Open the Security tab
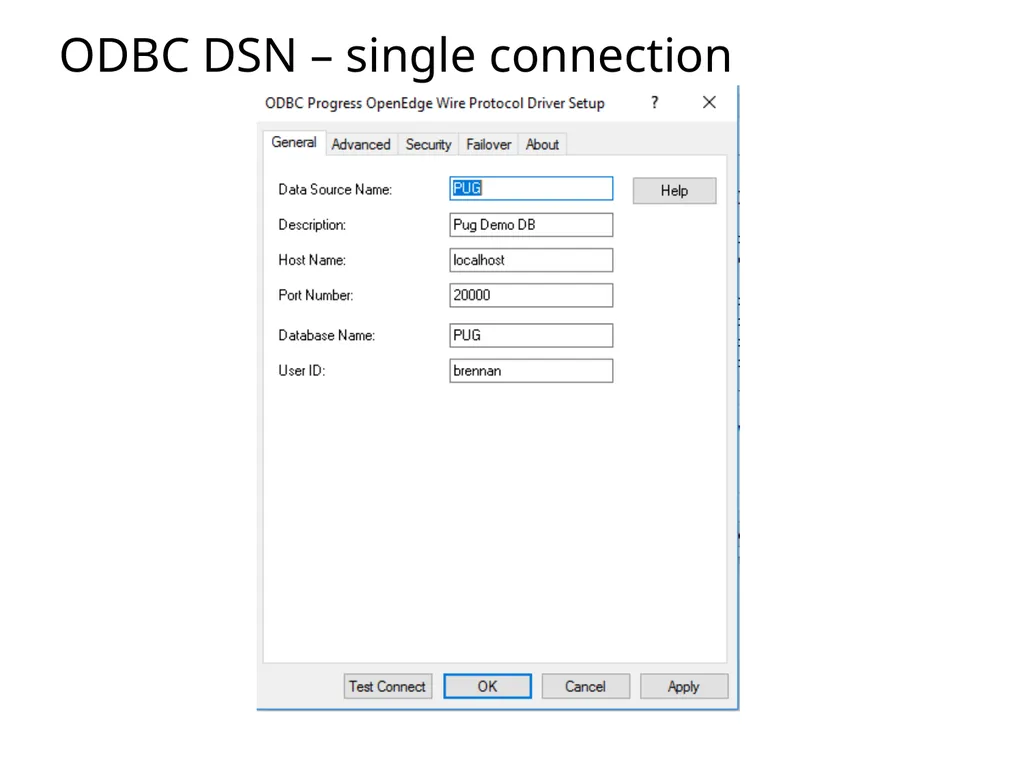Viewport: 1024px width, 768px height. point(428,144)
